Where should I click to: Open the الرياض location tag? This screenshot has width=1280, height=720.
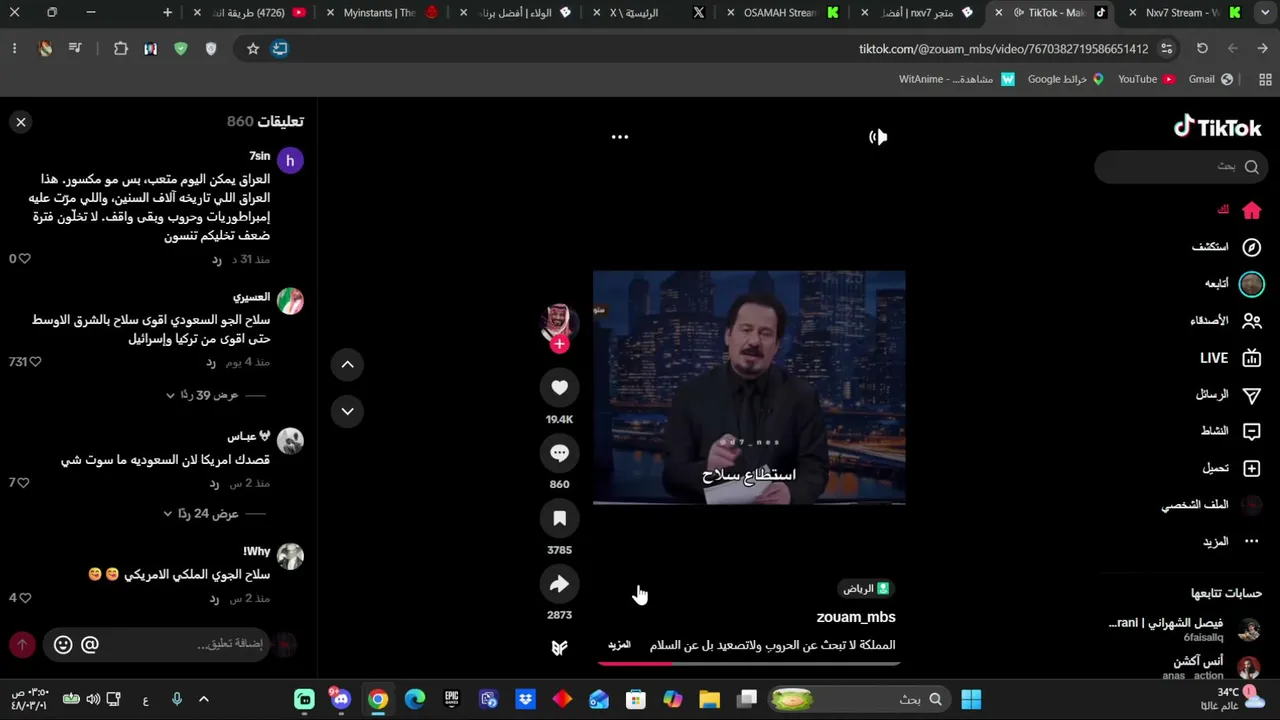pos(865,589)
